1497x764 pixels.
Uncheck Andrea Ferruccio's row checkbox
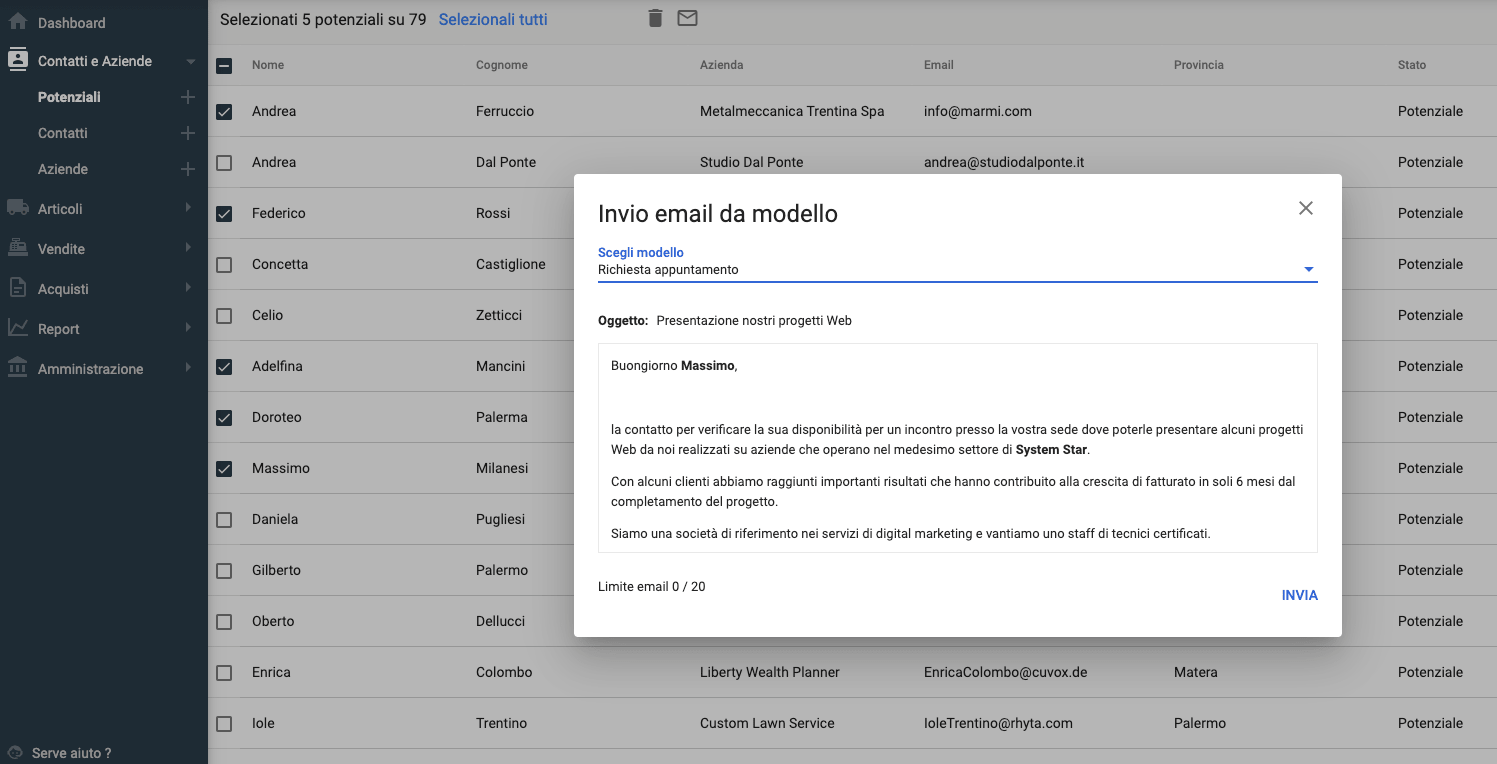(x=224, y=111)
